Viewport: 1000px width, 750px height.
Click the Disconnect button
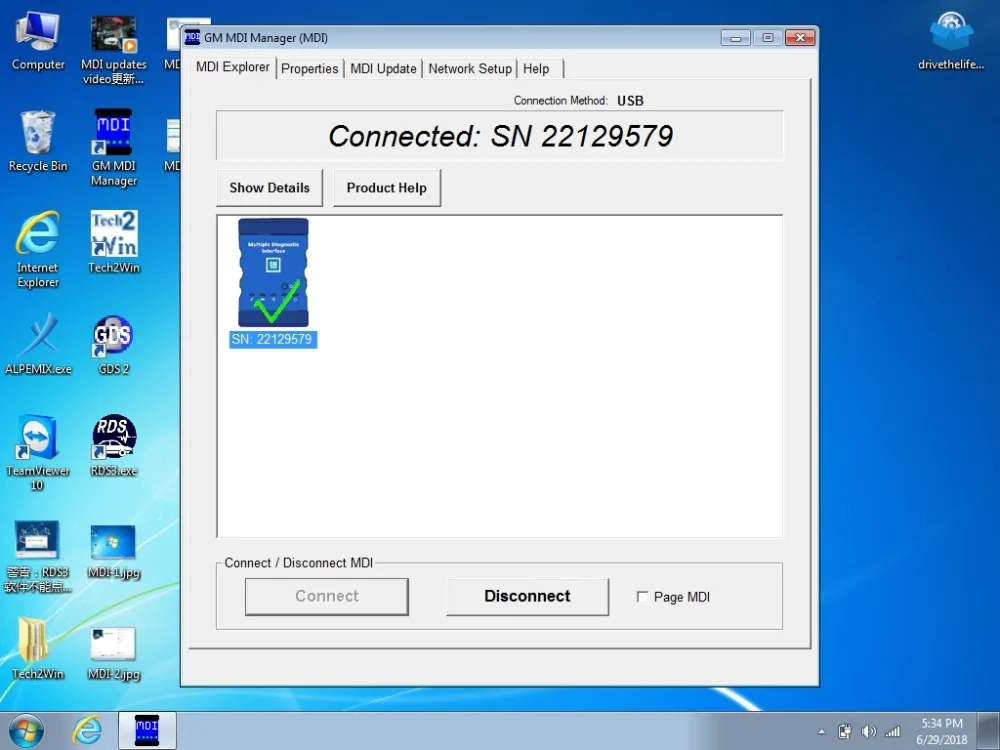pos(527,596)
